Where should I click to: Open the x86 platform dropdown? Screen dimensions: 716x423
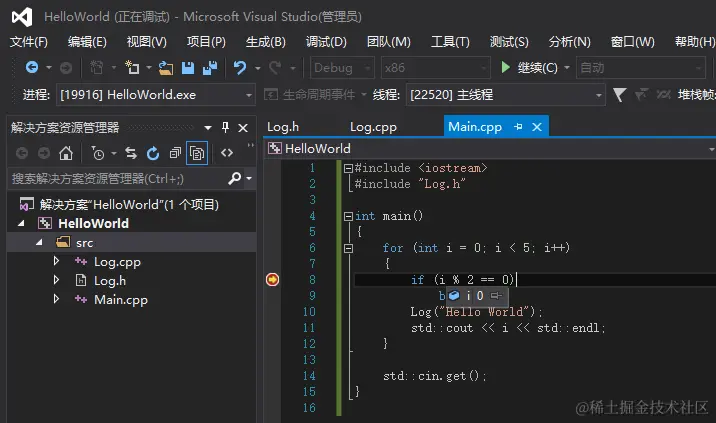point(436,68)
